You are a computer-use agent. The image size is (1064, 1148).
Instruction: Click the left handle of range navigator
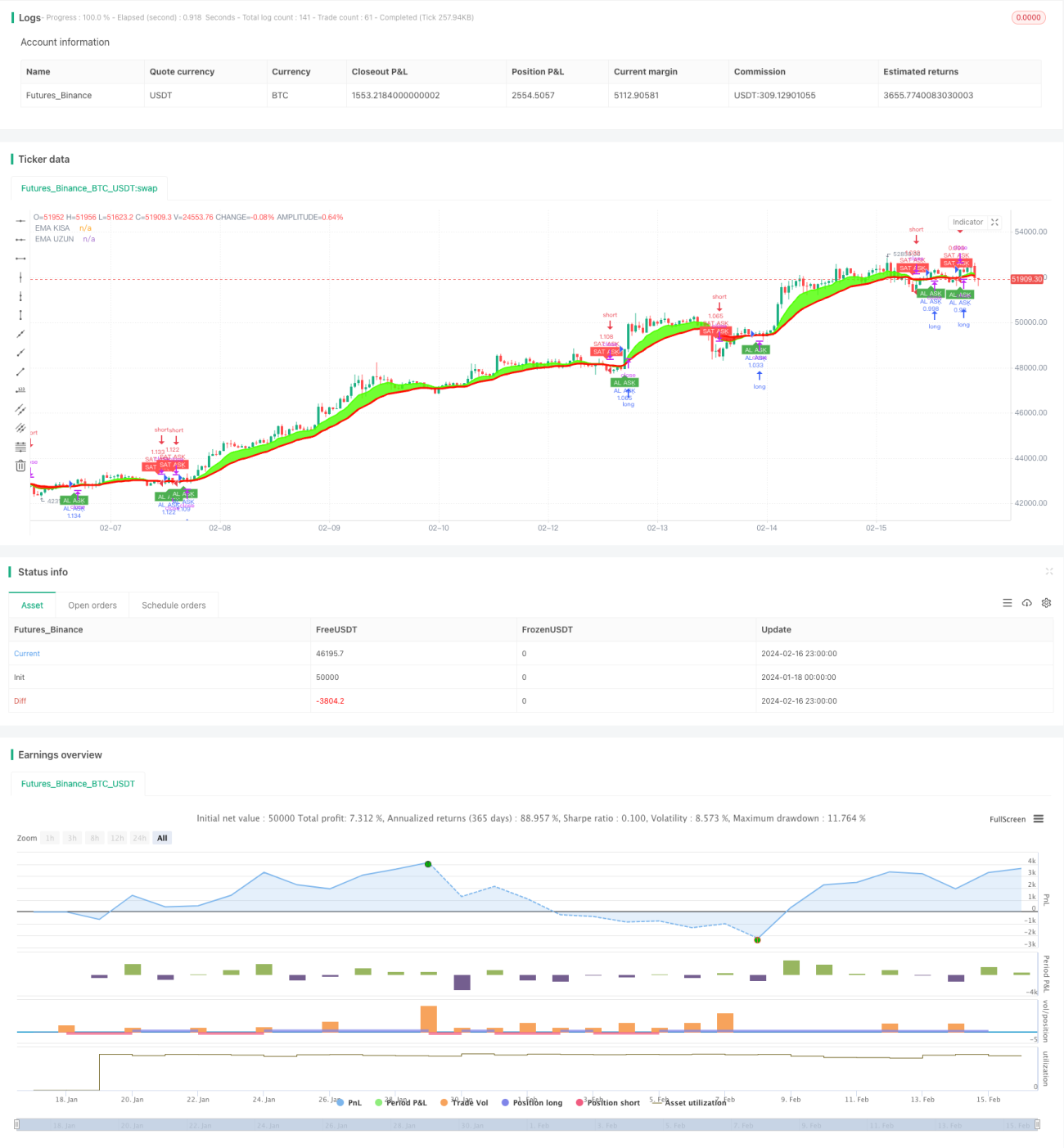[x=17, y=1124]
